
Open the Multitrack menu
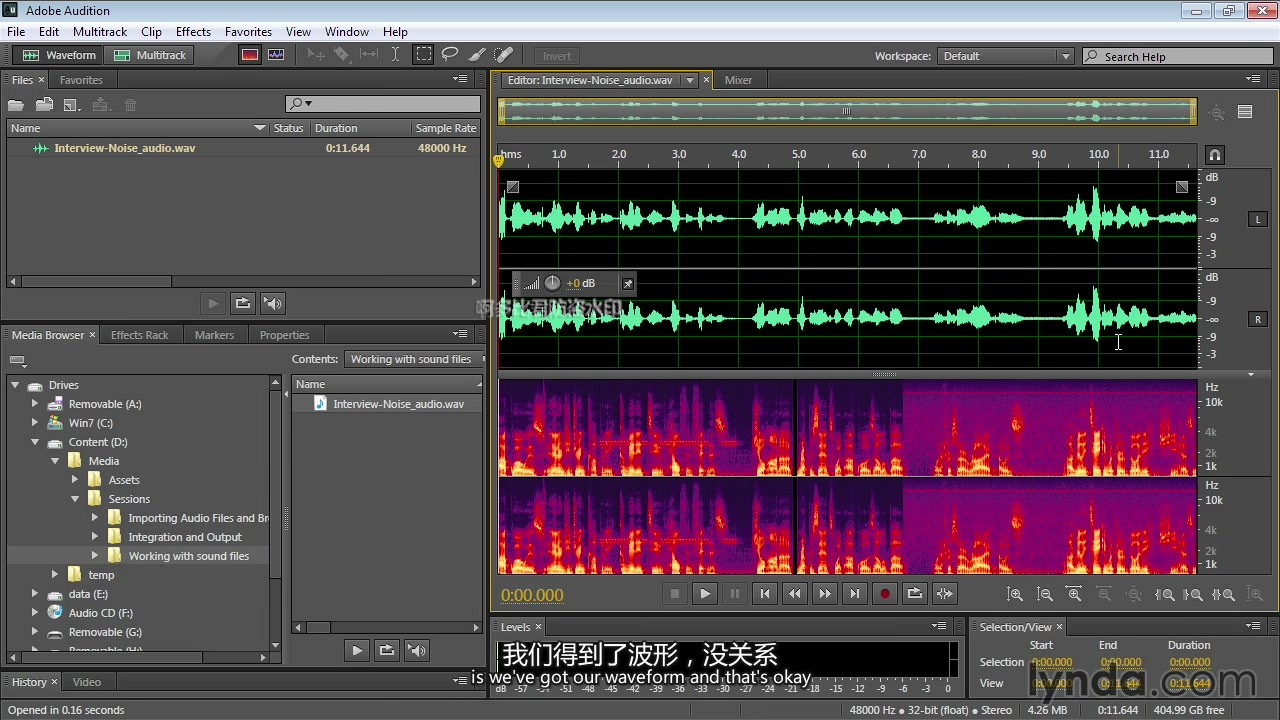[99, 32]
